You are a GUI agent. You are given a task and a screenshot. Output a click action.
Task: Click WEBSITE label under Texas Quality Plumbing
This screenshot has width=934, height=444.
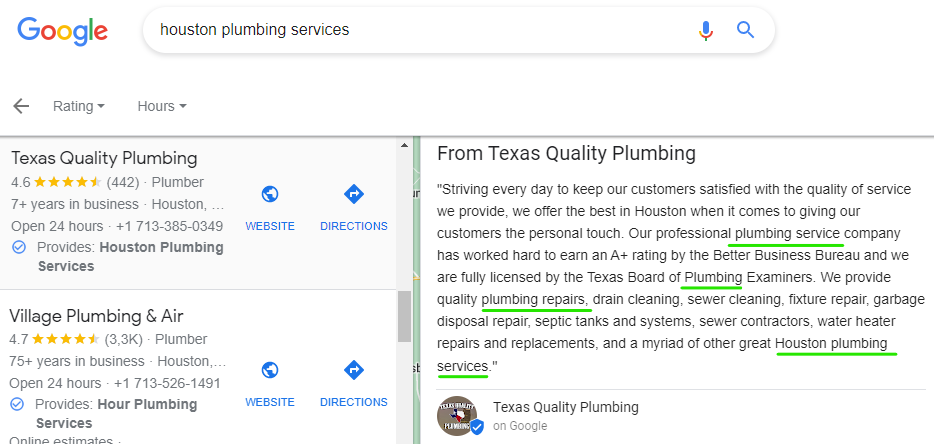point(270,226)
